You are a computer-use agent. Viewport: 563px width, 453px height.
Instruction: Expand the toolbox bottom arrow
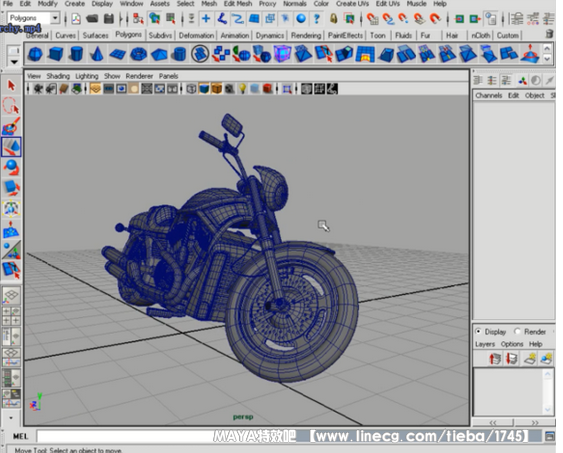11,418
